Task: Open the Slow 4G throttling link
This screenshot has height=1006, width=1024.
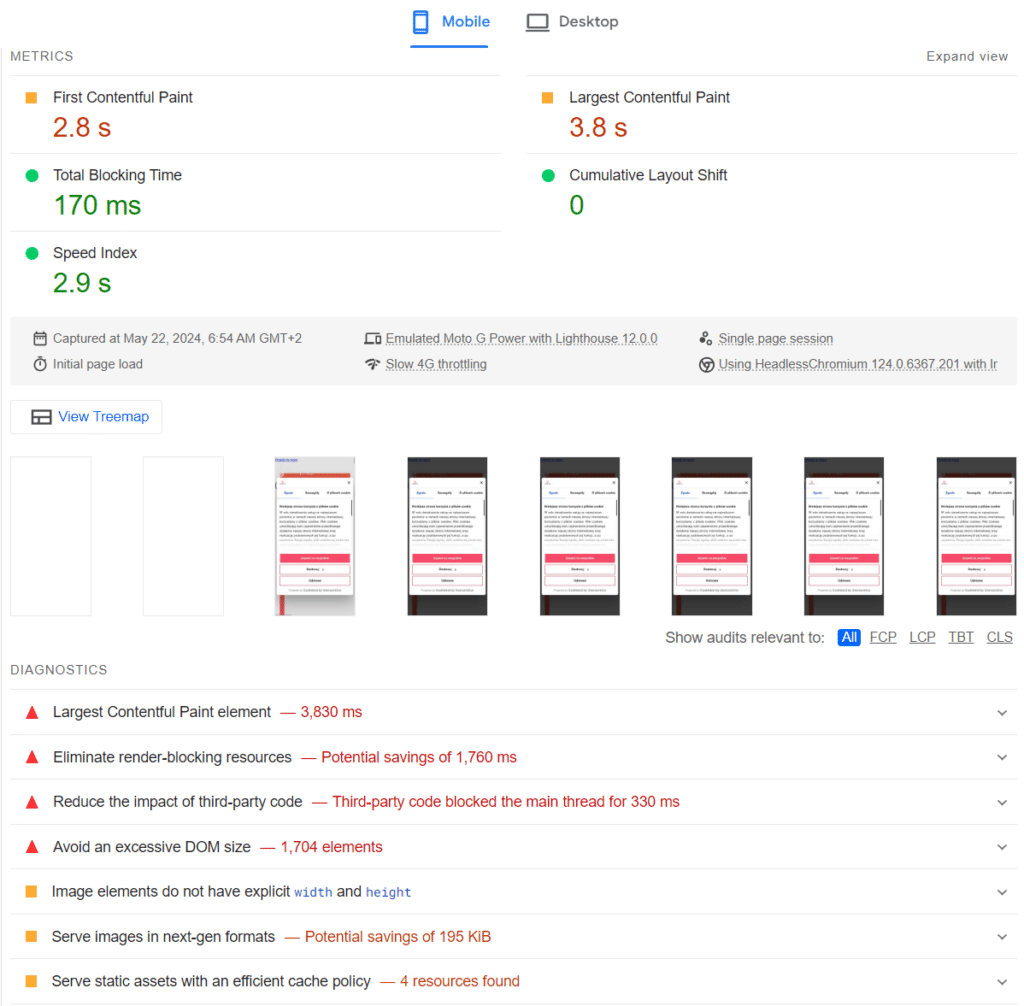Action: tap(437, 364)
